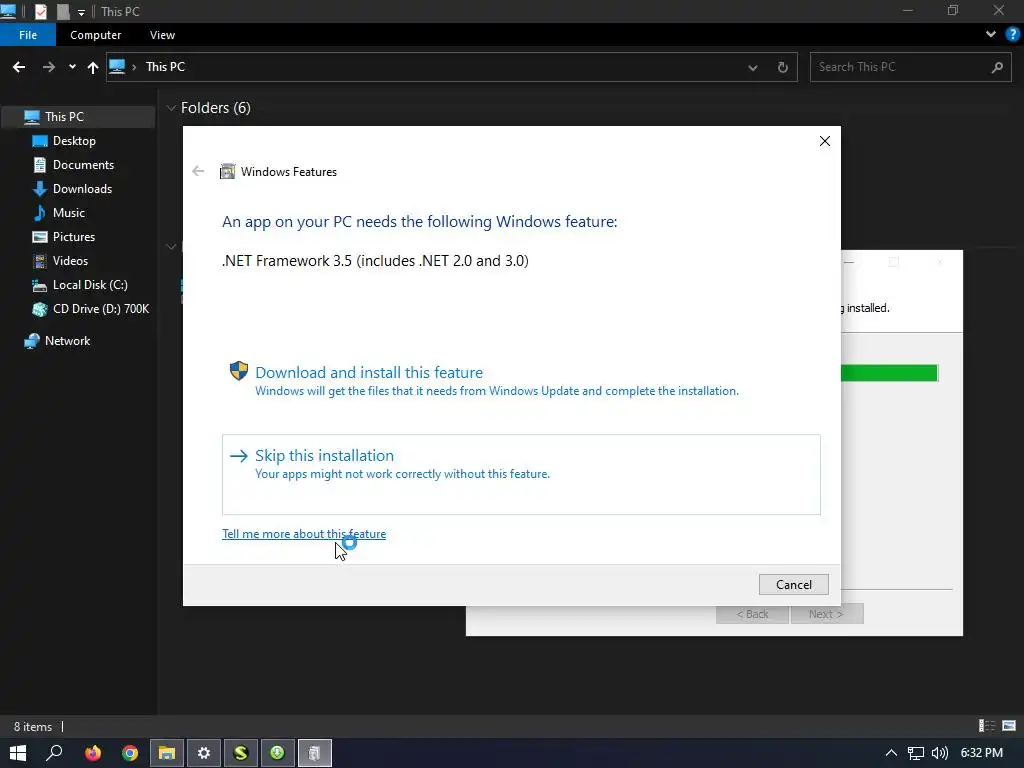
Task: Click the search magnifier icon in Explorer
Action: pos(997,67)
